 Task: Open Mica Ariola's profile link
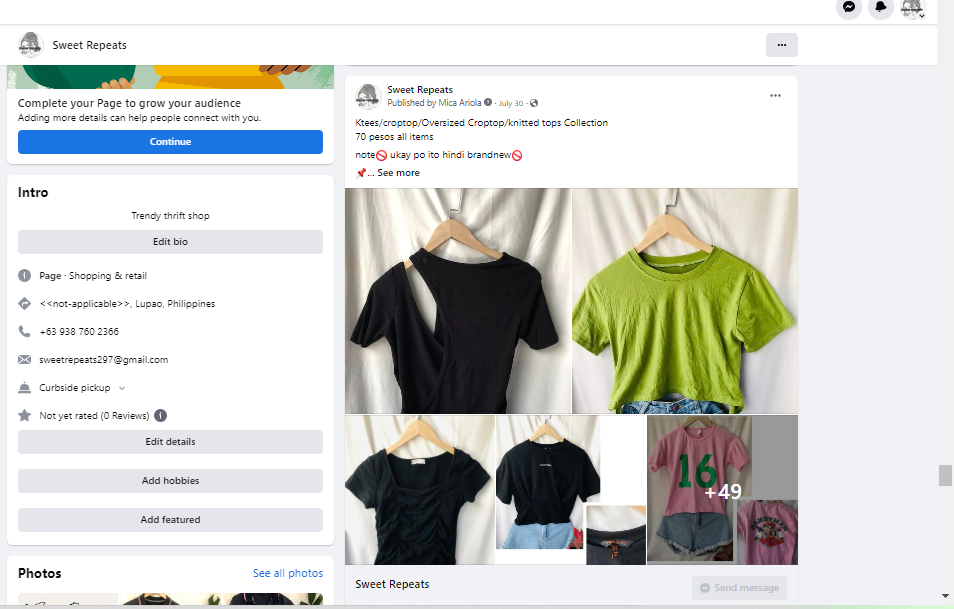pyautogui.click(x=459, y=103)
